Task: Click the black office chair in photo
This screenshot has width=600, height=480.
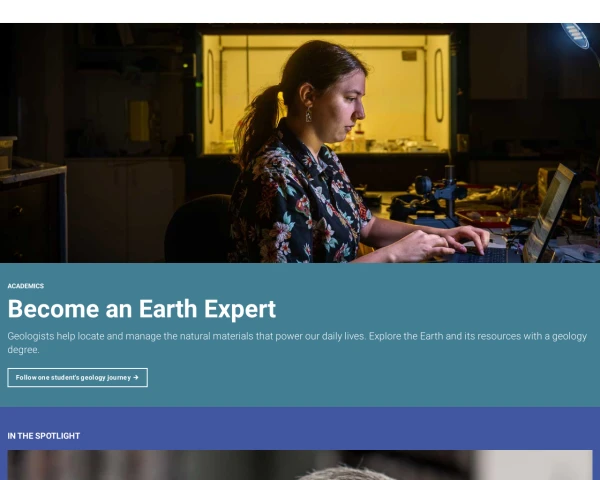Action: (x=199, y=228)
